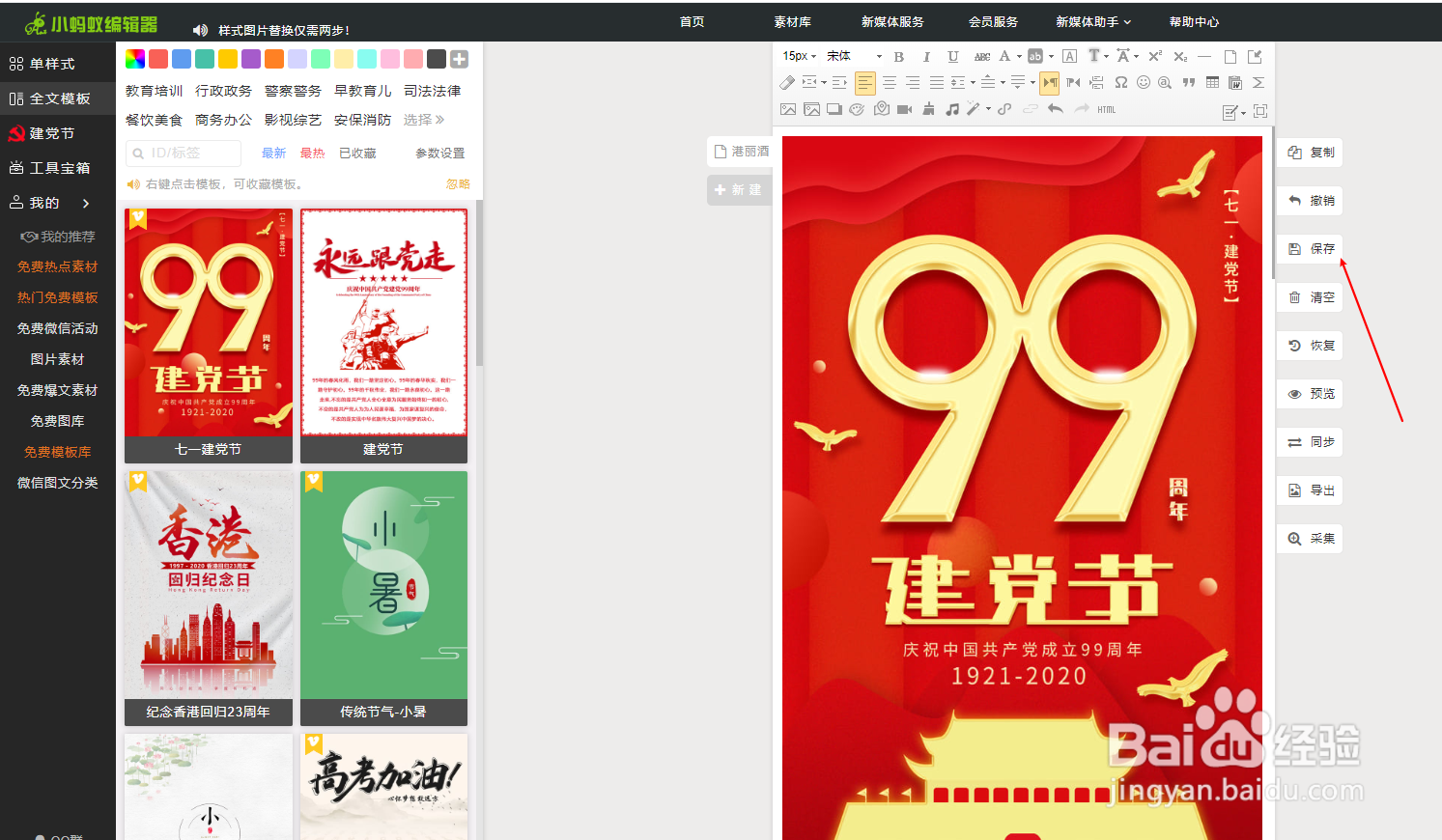The image size is (1442, 840).
Task: Toggle underline text formatting
Action: [953, 57]
